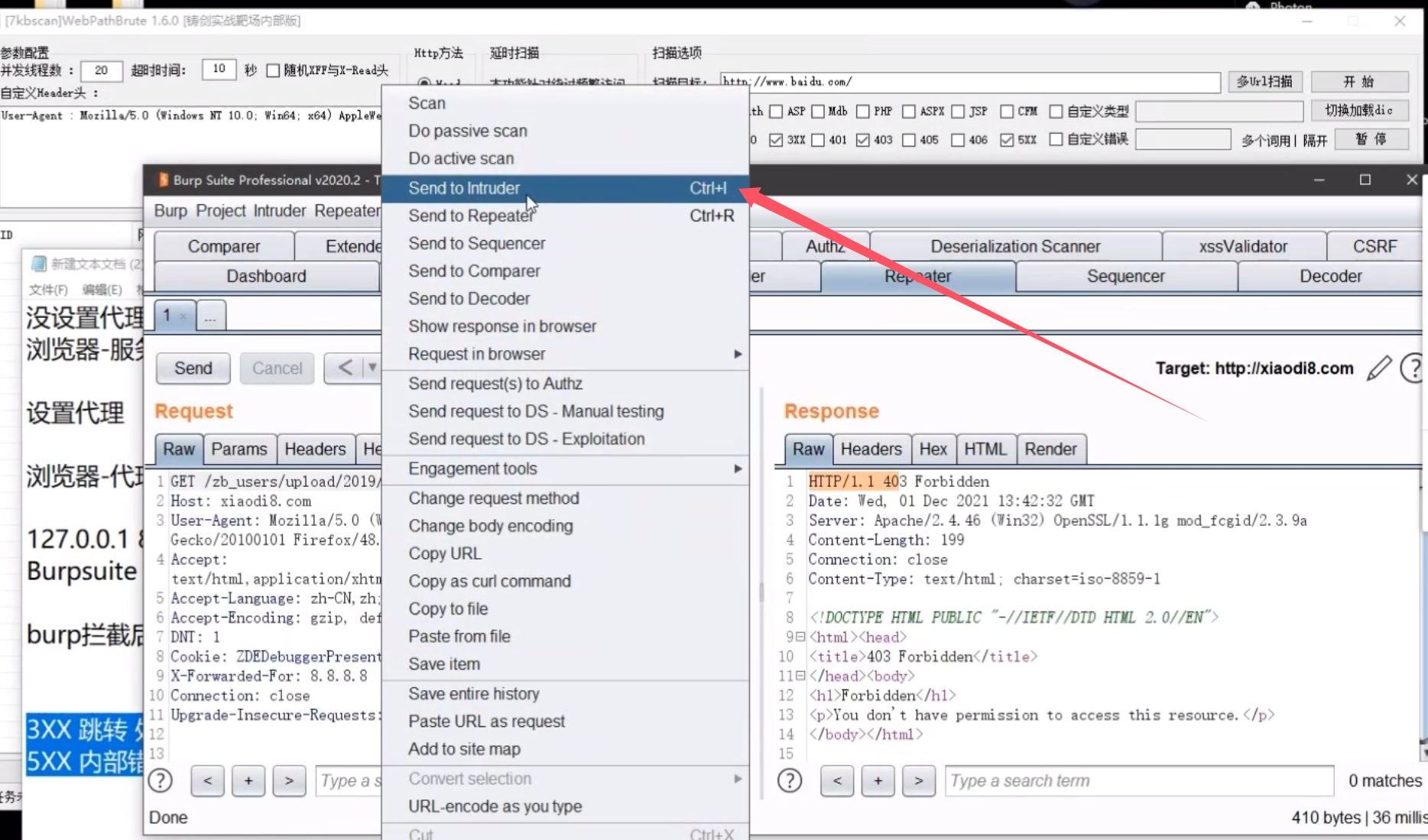Viewport: 1428px width, 840px height.
Task: Open the Request Params tab
Action: [239, 449]
